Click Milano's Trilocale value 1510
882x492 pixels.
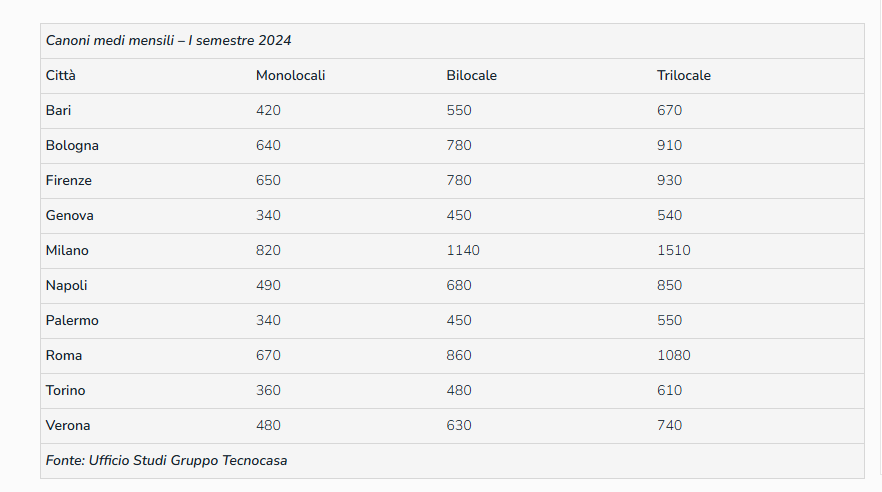coord(673,251)
